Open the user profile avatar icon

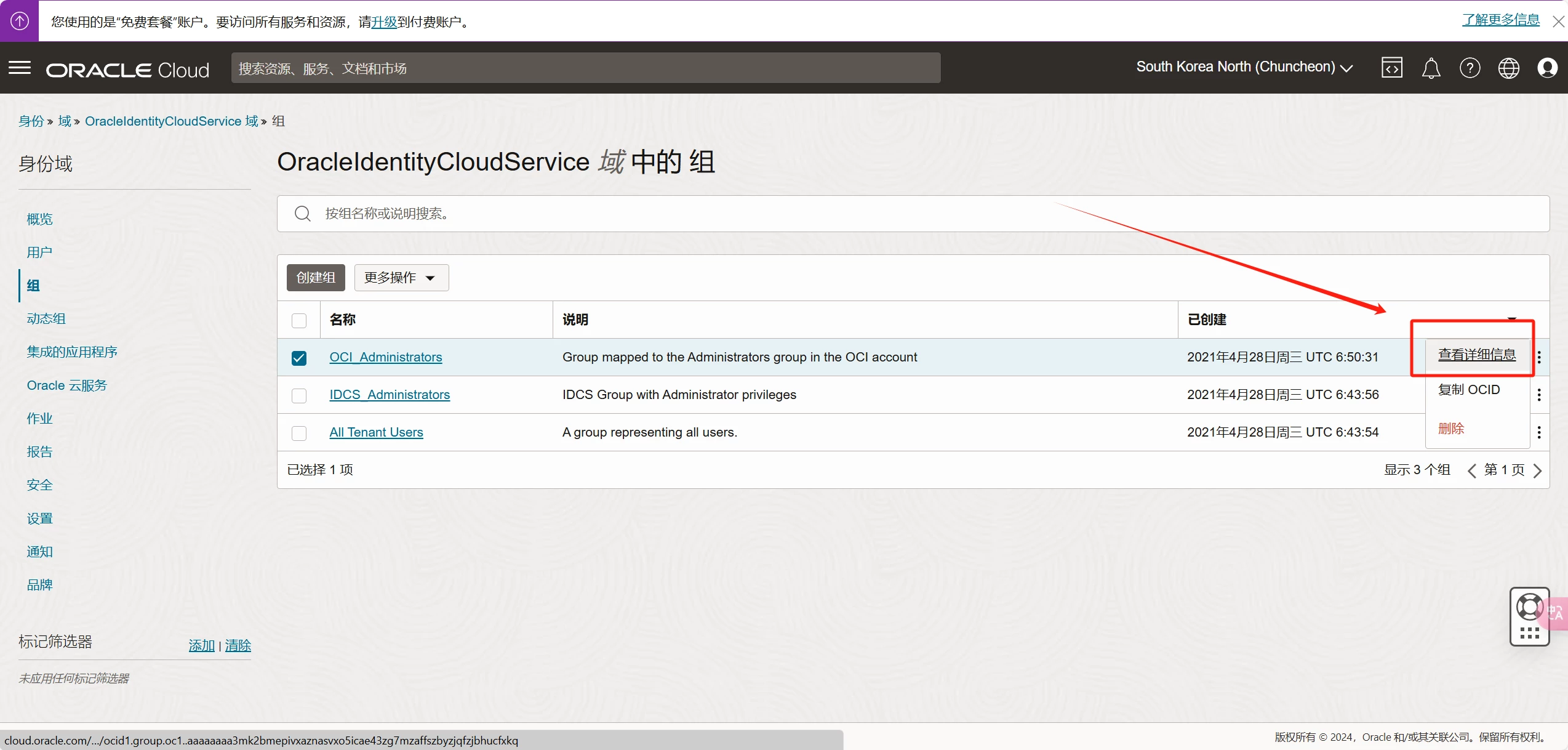(x=1547, y=68)
